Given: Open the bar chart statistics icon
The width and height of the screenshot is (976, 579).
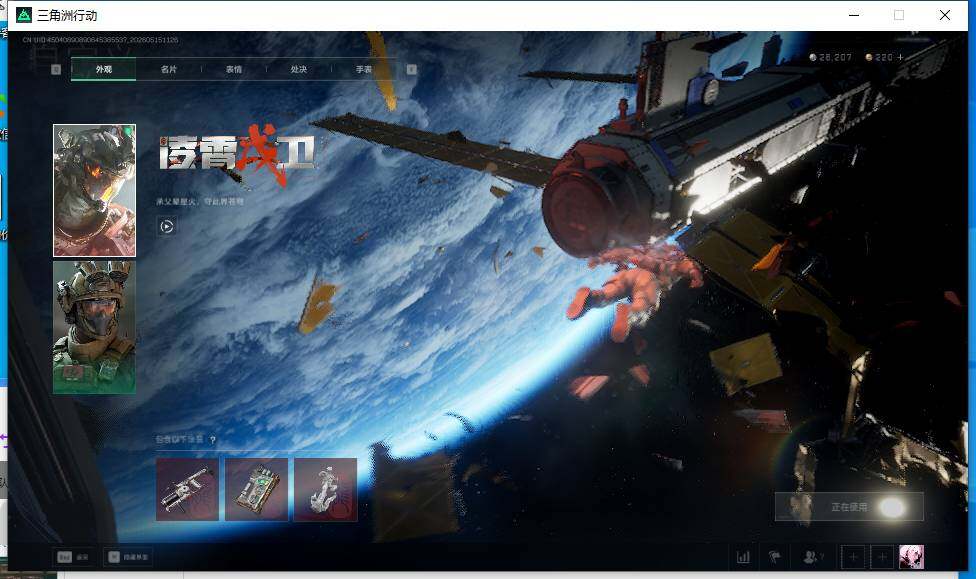Looking at the screenshot, I should tap(743, 557).
